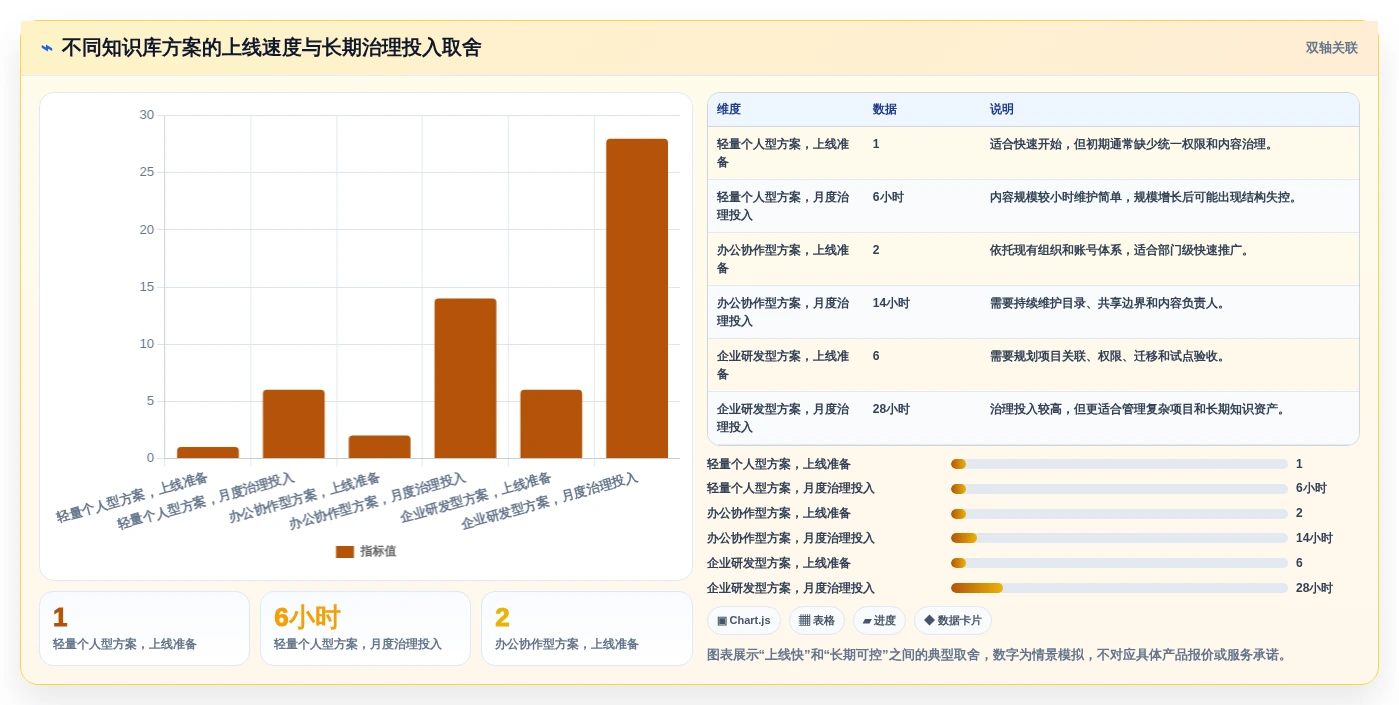Click the tallest bar 企业研发型方案，月度治理投入
This screenshot has height=705, width=1399.
[x=637, y=299]
